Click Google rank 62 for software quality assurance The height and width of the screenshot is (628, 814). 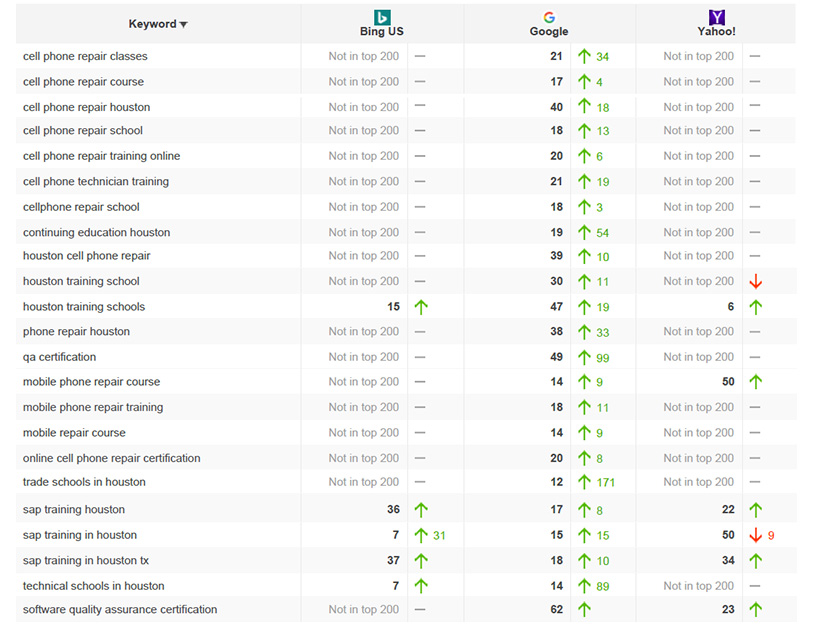click(x=556, y=609)
